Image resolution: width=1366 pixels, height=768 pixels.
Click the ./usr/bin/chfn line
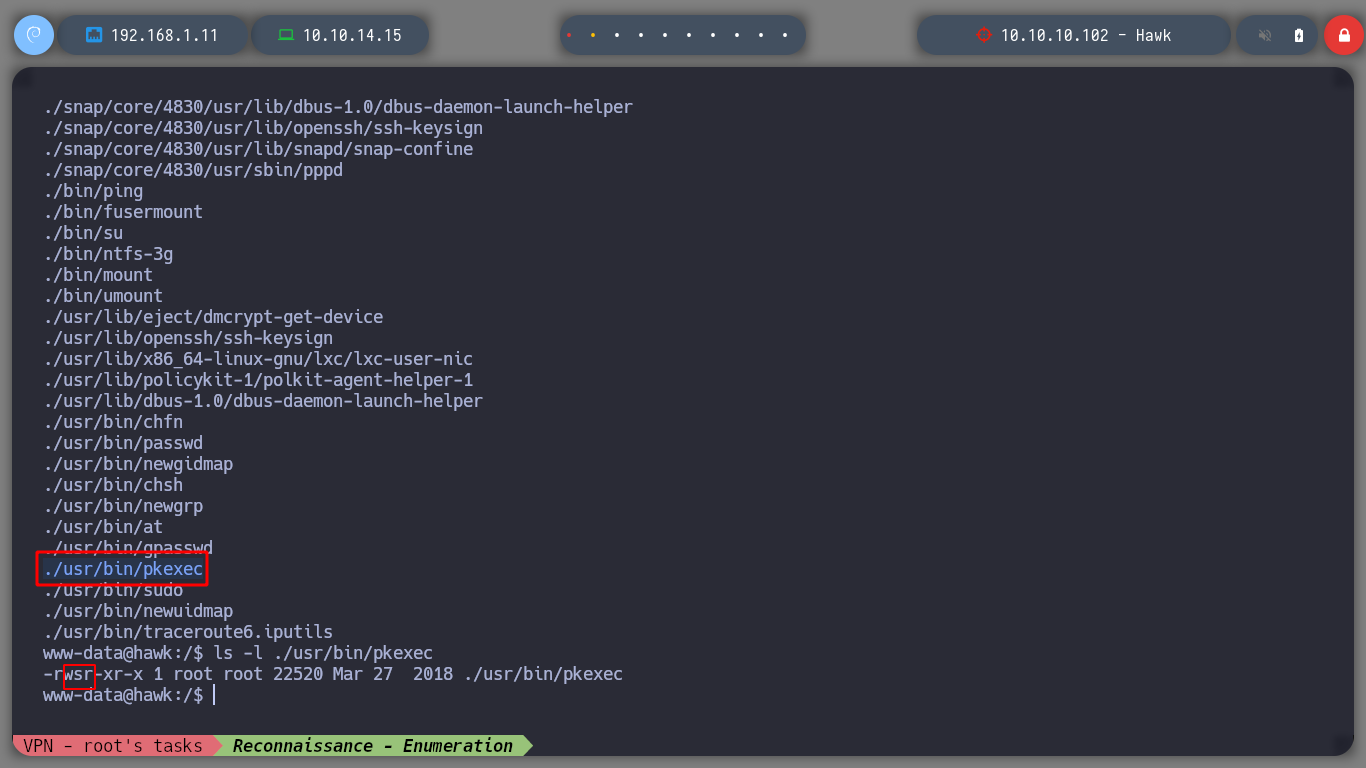tap(113, 422)
